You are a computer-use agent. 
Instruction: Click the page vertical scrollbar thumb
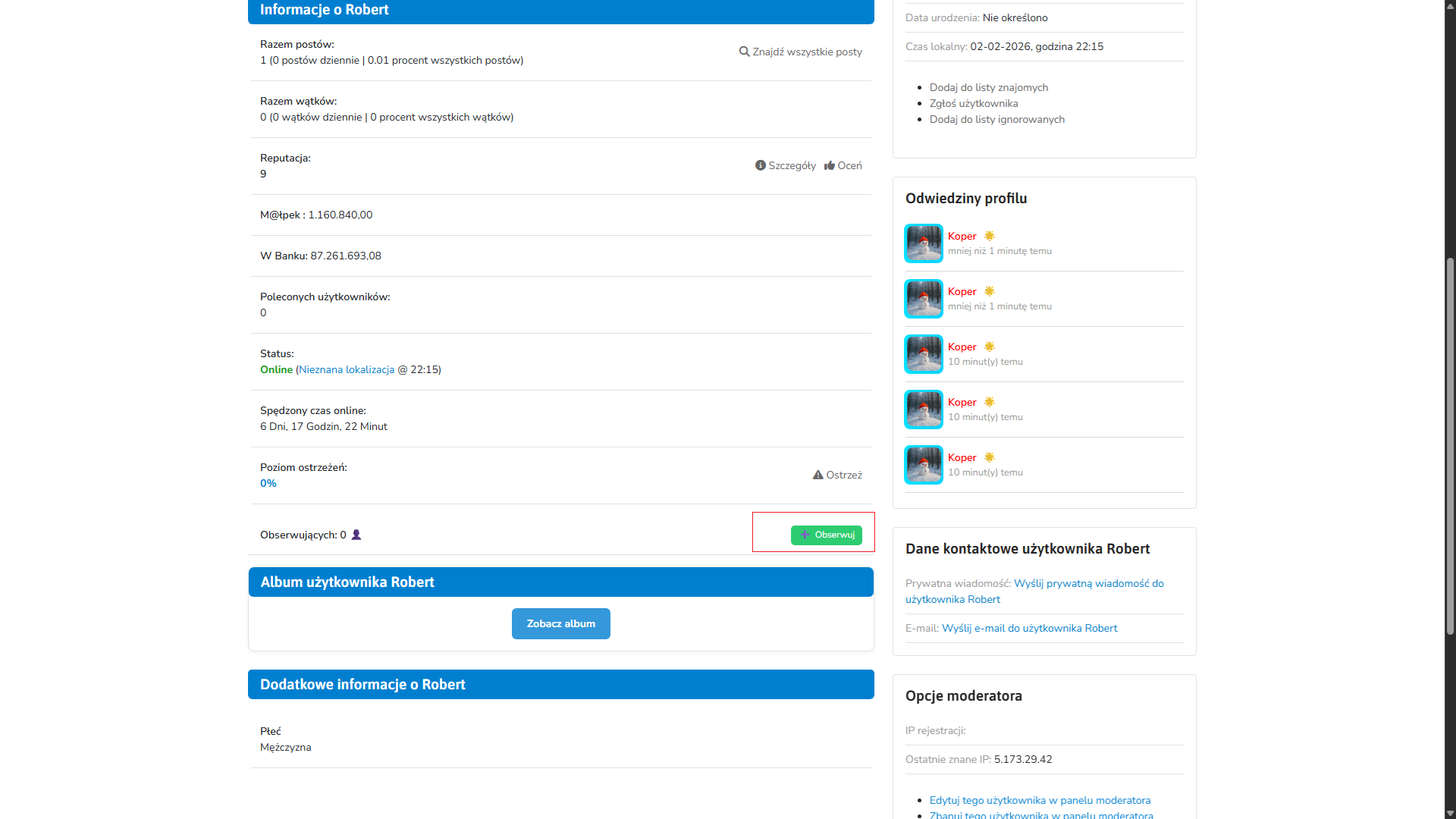(1450, 446)
